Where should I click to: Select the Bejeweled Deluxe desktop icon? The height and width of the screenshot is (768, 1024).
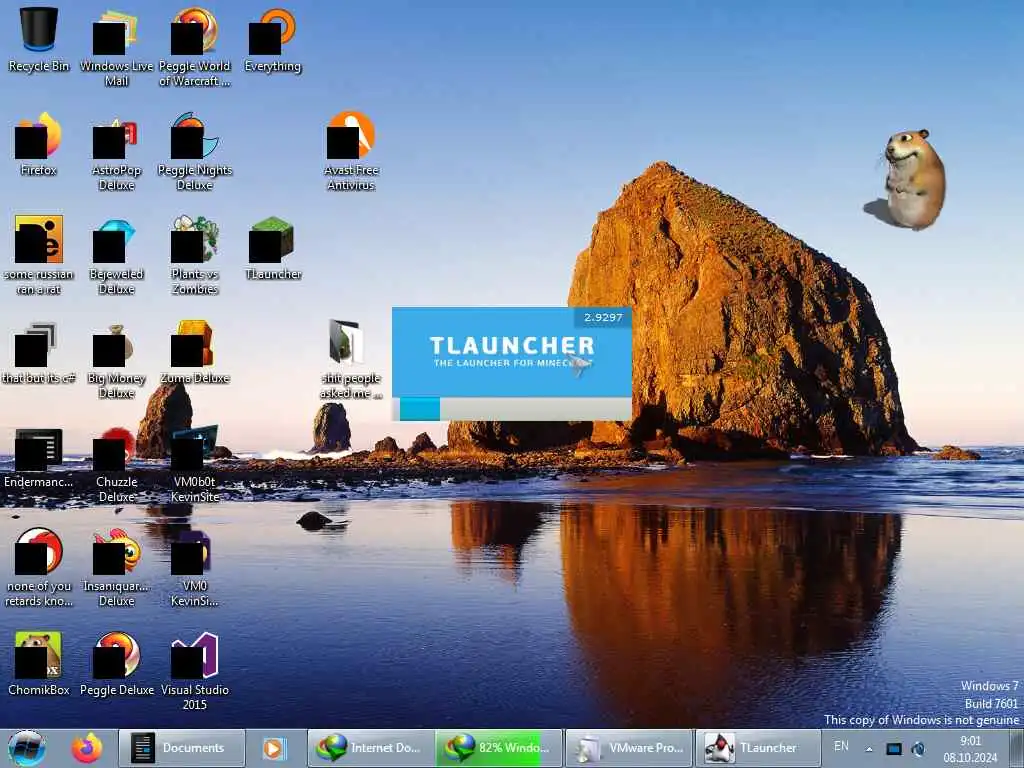[x=116, y=255]
